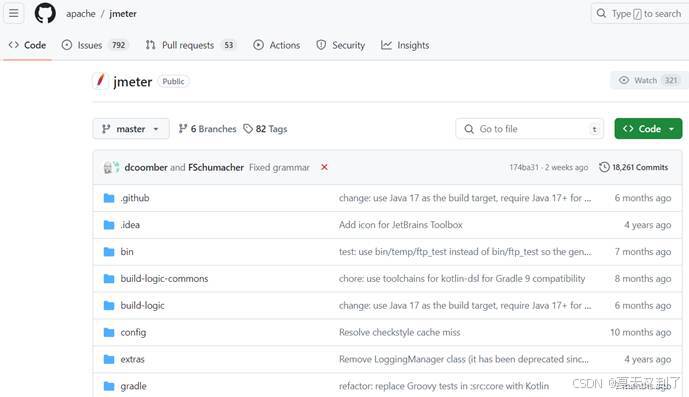Open the build-logic-commons folder
The height and width of the screenshot is (397, 689).
[164, 279]
